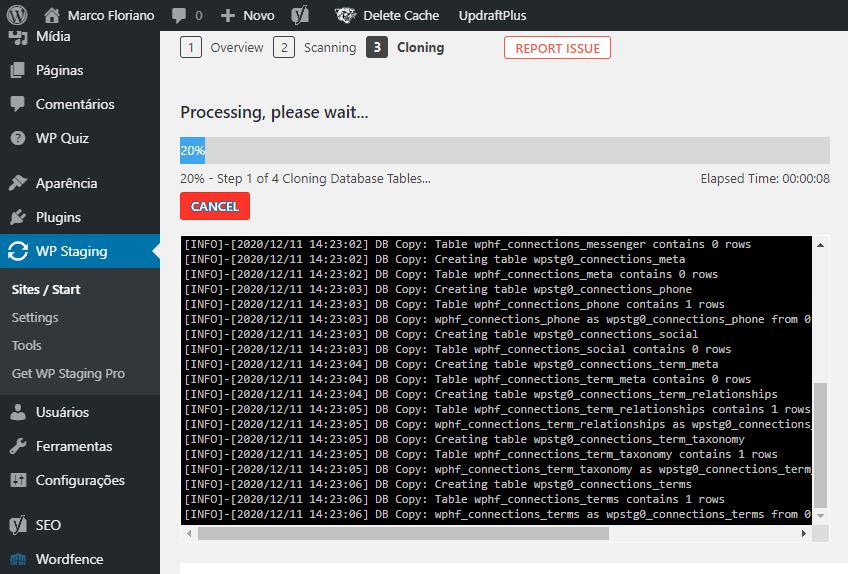Click the REPORT ISSUE button
The image size is (848, 574).
point(557,48)
